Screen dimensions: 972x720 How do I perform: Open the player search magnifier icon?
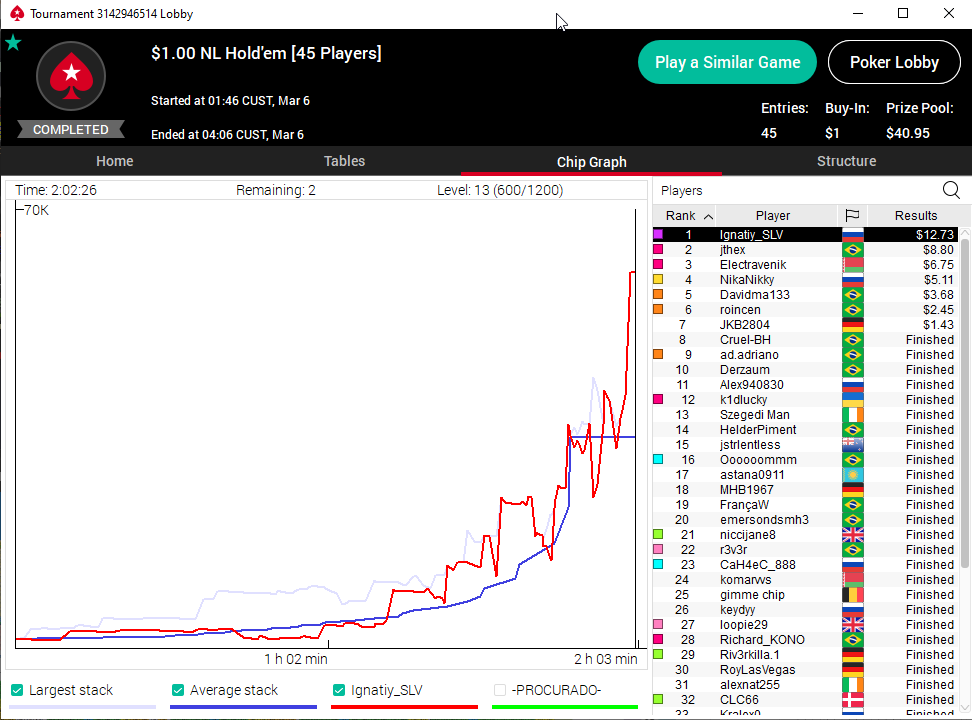click(951, 190)
